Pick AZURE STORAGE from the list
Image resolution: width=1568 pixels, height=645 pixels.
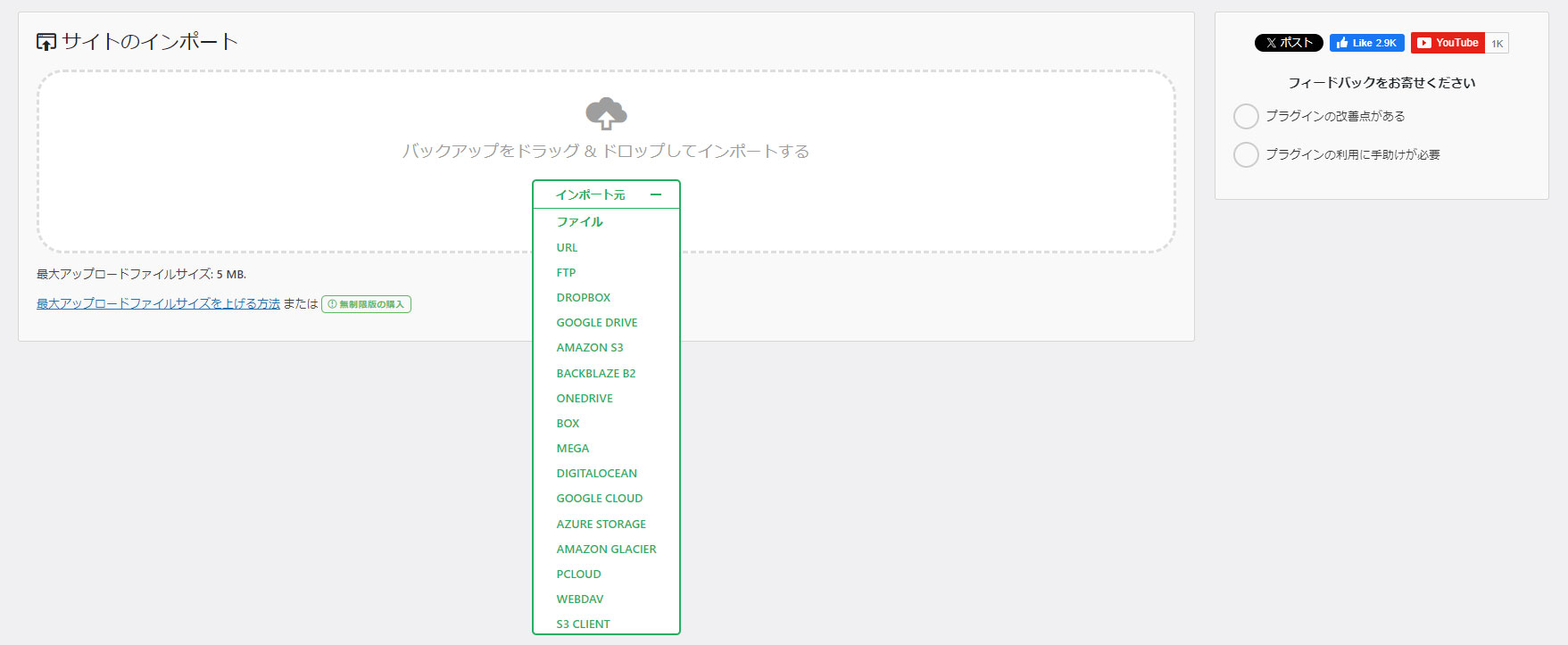pos(601,524)
